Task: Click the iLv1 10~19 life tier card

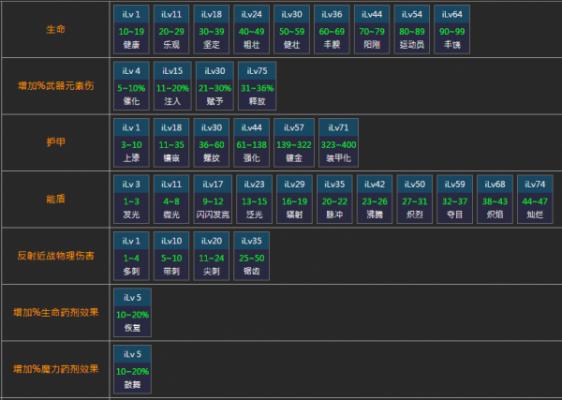Action: pyautogui.click(x=131, y=30)
